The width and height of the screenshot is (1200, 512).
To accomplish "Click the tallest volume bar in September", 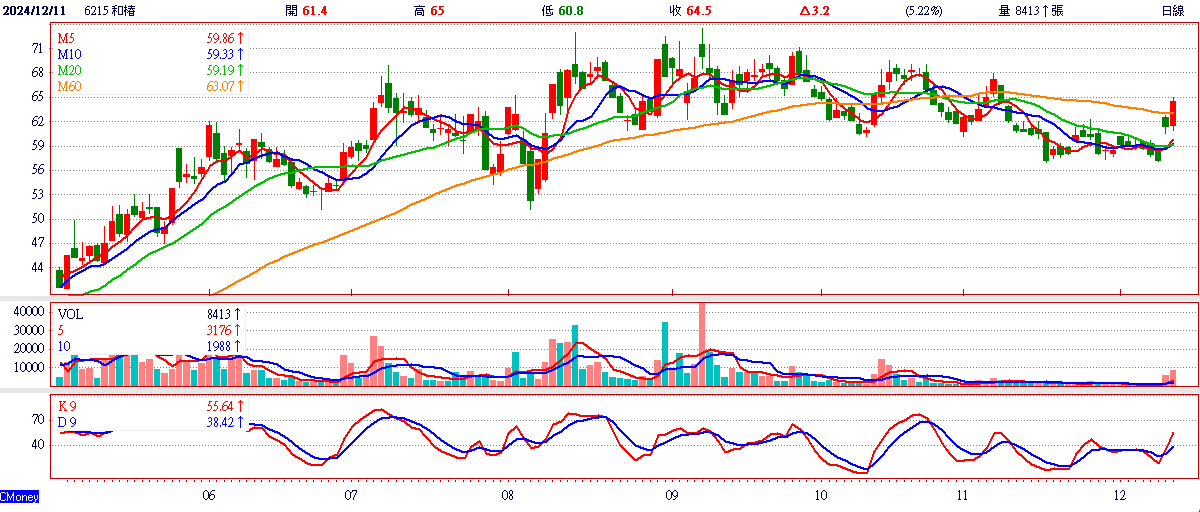I will coord(702,343).
